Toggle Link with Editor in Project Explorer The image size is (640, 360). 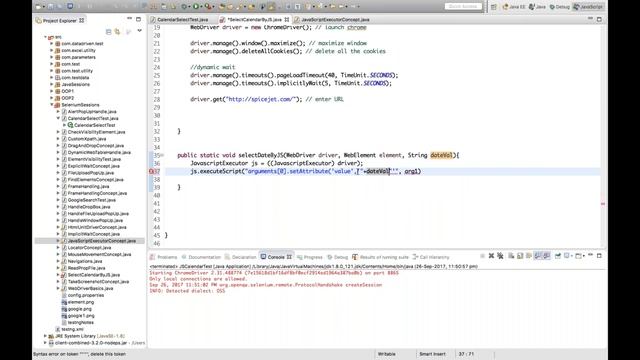pyautogui.click(x=118, y=31)
